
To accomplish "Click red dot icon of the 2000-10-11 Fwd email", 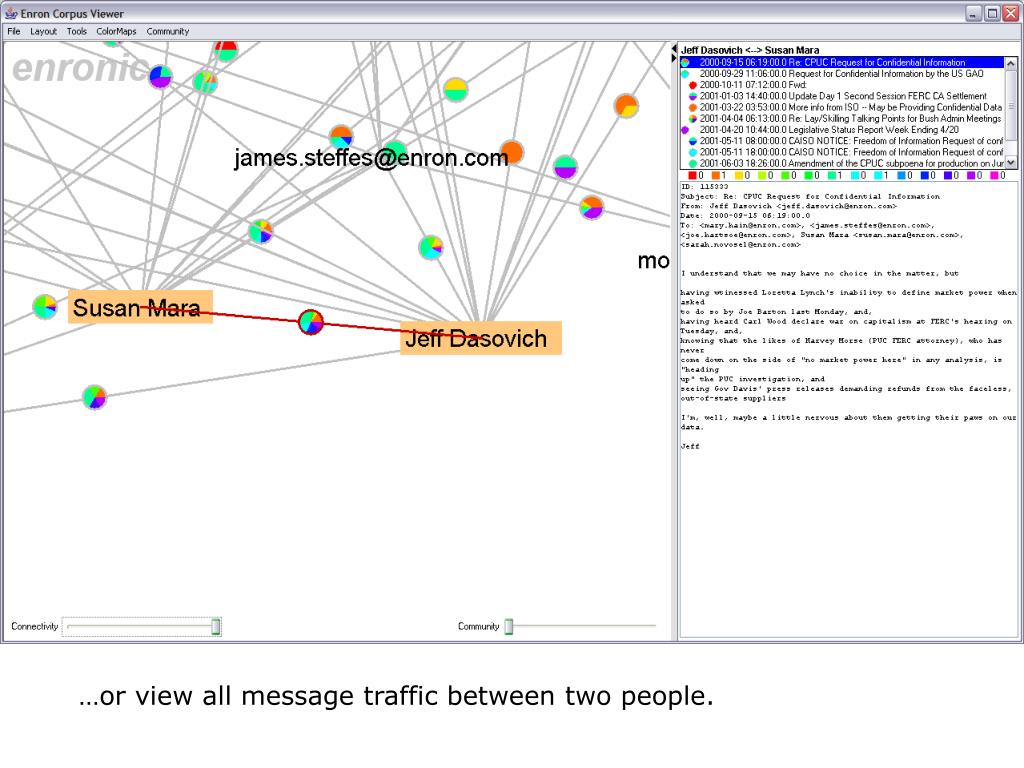I will [693, 85].
